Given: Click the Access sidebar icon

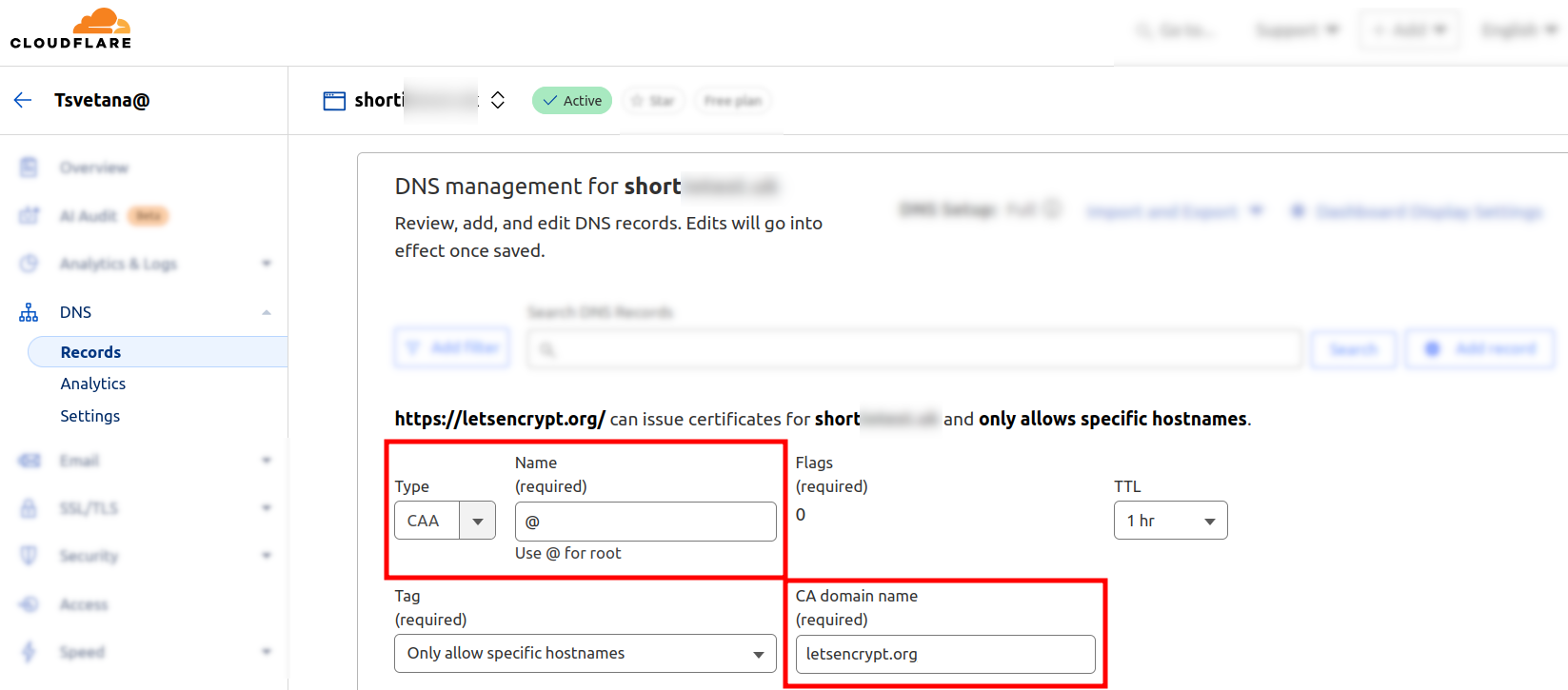Looking at the screenshot, I should (x=29, y=604).
